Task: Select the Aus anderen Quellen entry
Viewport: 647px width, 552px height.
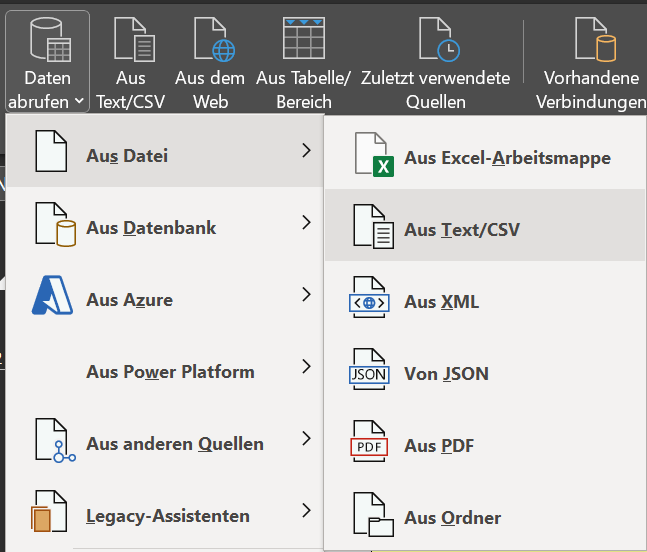Action: click(x=175, y=443)
